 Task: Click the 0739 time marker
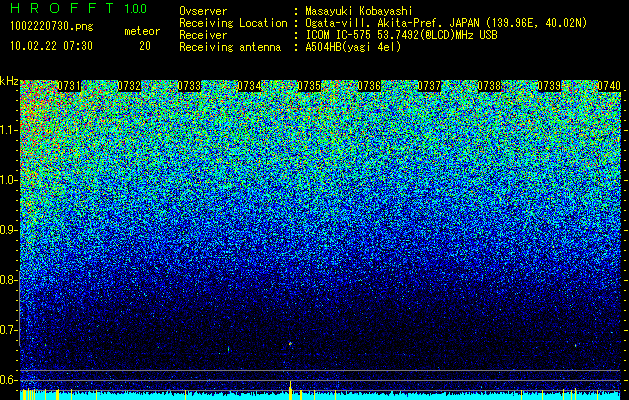[549, 86]
